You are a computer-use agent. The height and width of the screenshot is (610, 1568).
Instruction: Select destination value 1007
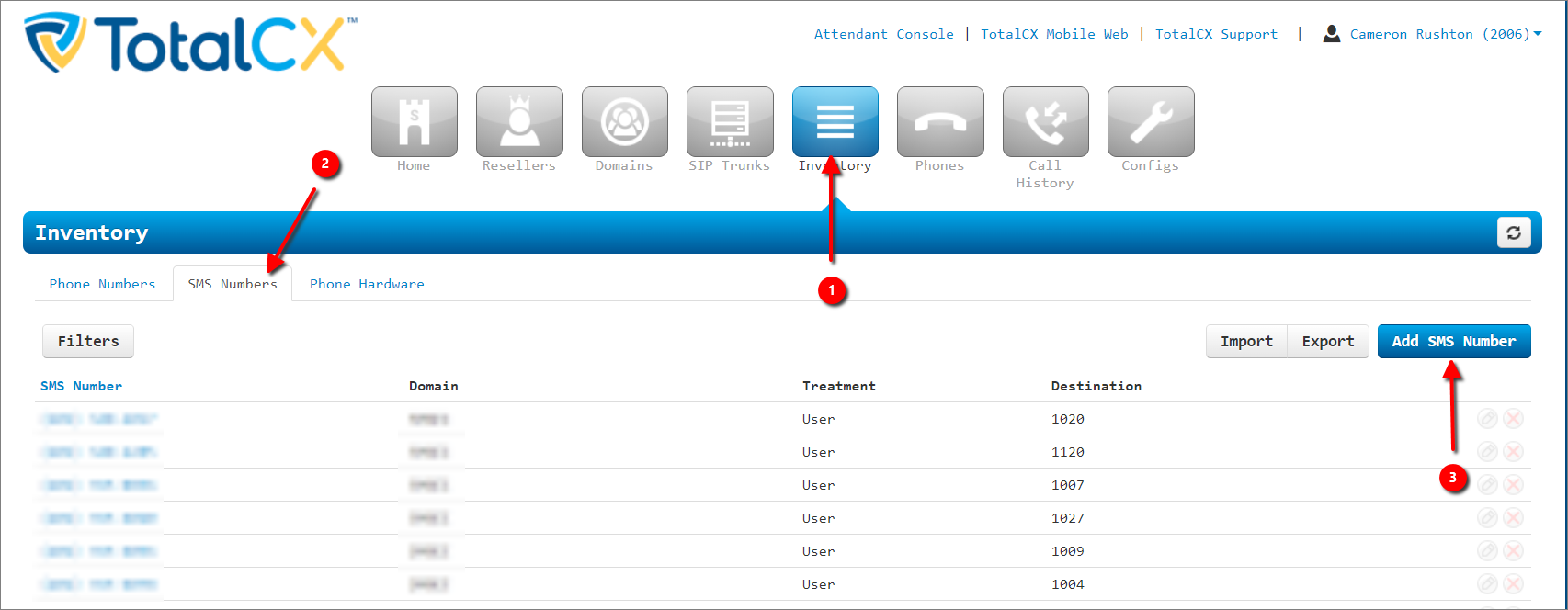(x=1068, y=485)
